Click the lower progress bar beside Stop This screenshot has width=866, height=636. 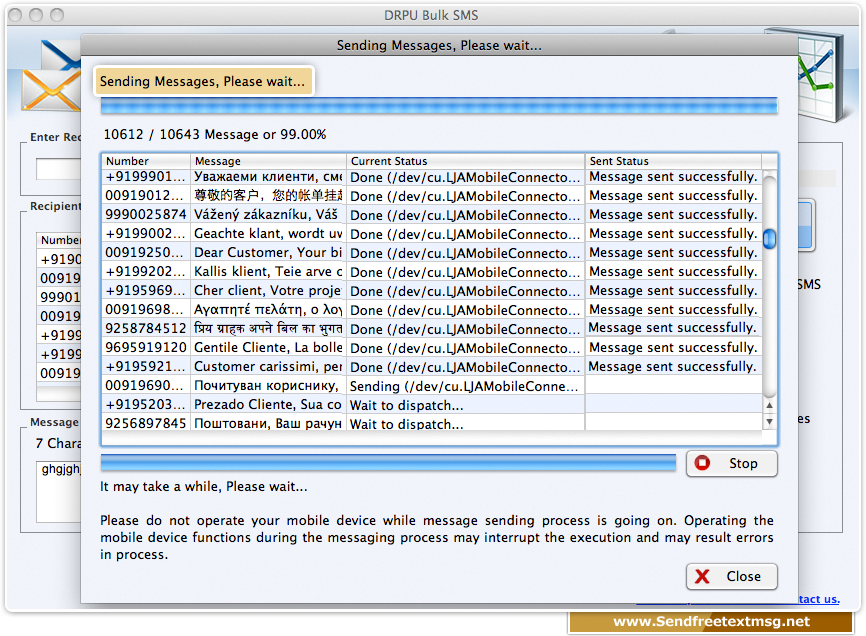tap(388, 463)
